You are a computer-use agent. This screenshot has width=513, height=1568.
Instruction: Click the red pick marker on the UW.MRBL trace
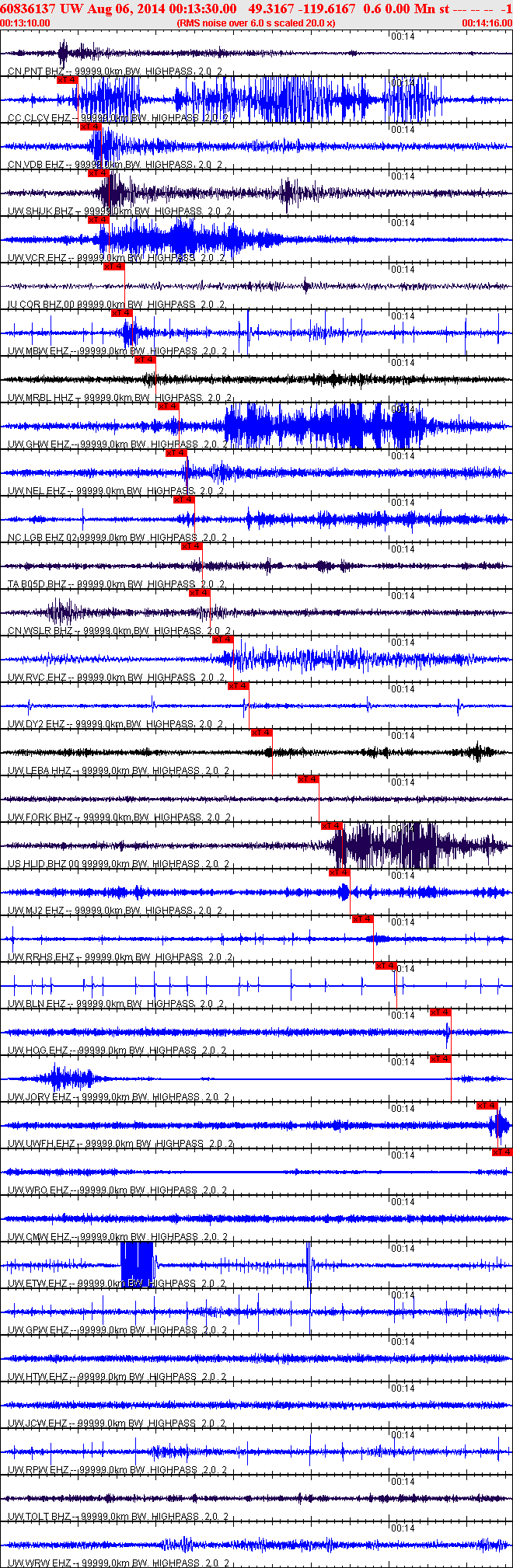coord(145,359)
